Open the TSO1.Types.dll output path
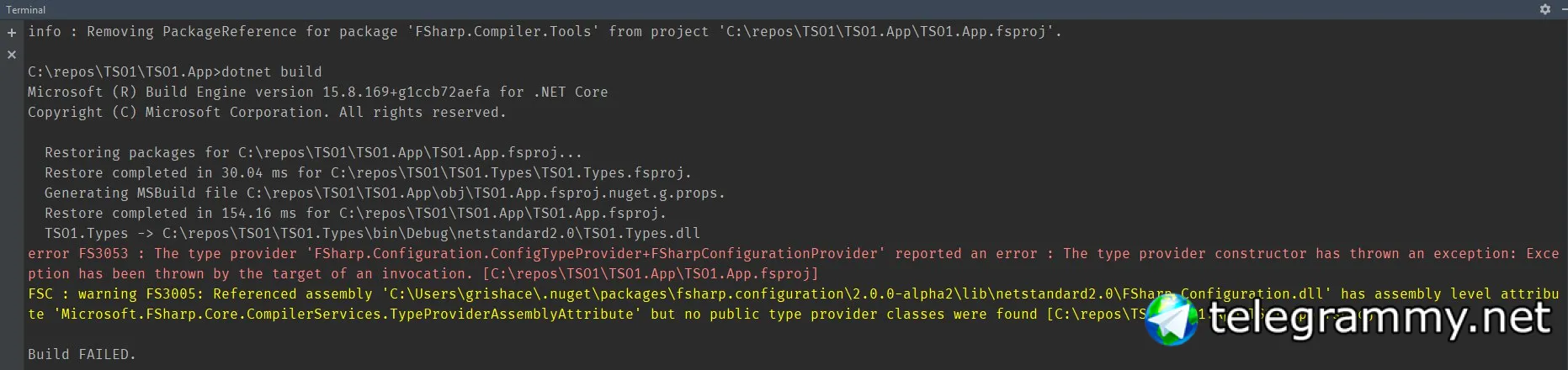The width and height of the screenshot is (1568, 370). point(431,234)
